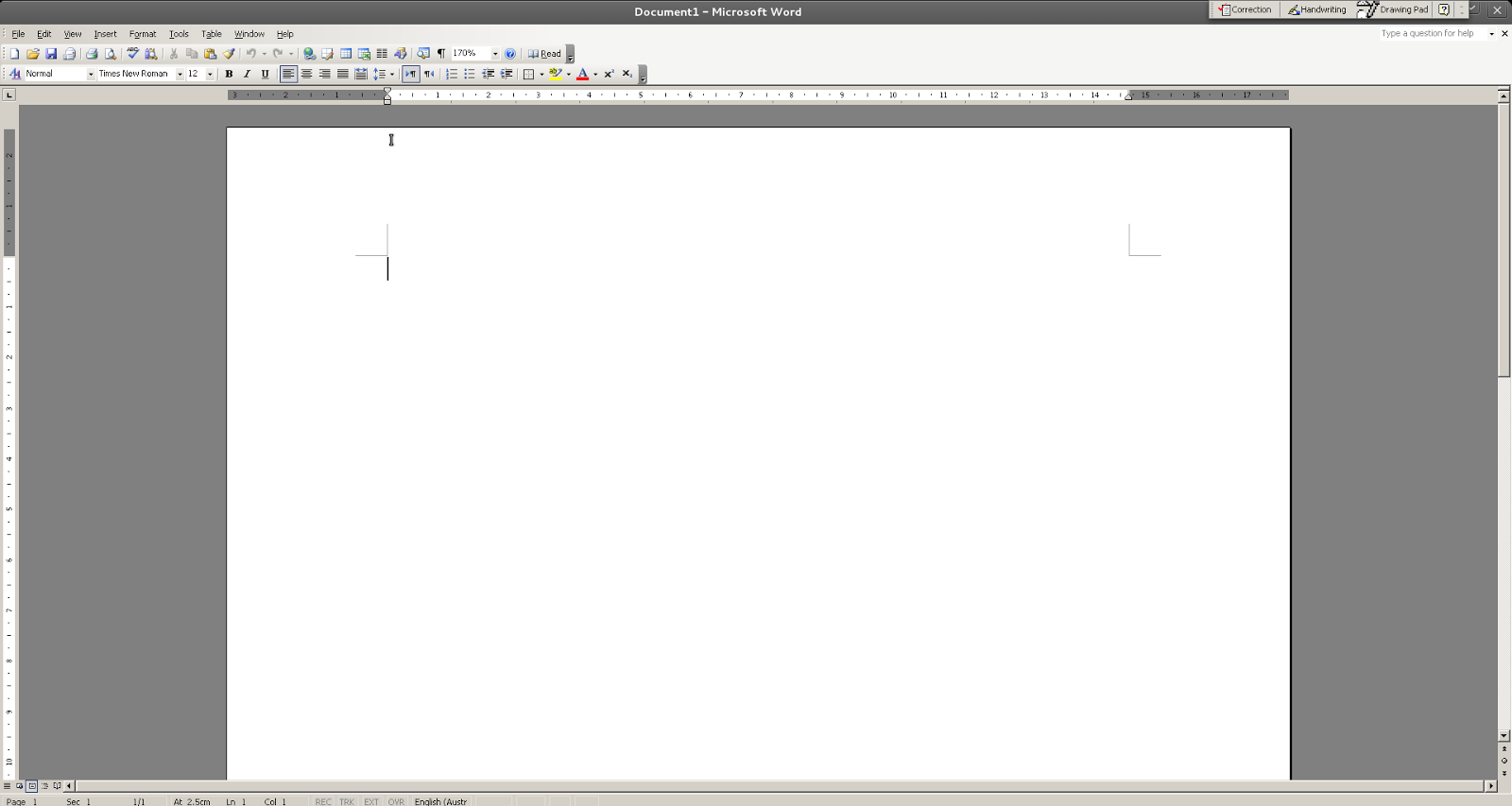Open an existing file with folder icon

point(33,54)
